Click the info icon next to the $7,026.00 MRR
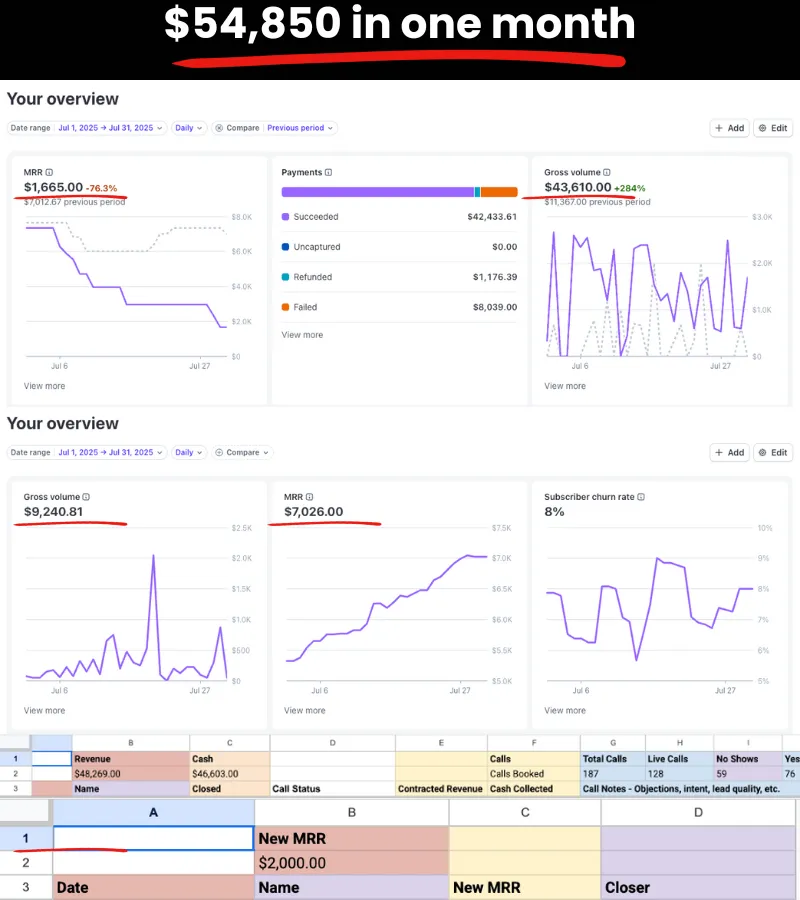Viewport: 800px width, 900px height. pos(309,497)
